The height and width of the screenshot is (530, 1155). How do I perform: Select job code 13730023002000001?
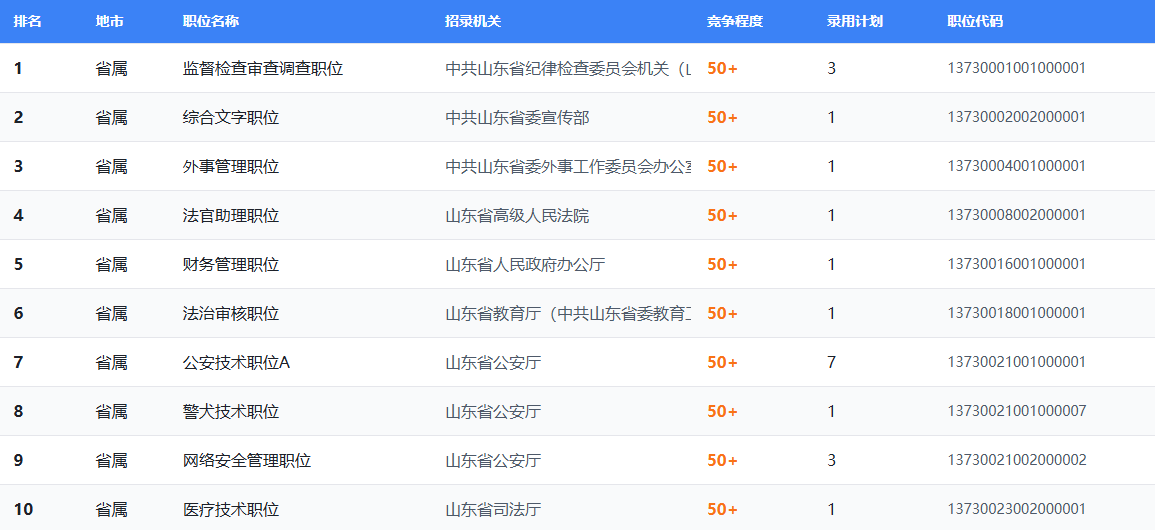(x=1016, y=509)
